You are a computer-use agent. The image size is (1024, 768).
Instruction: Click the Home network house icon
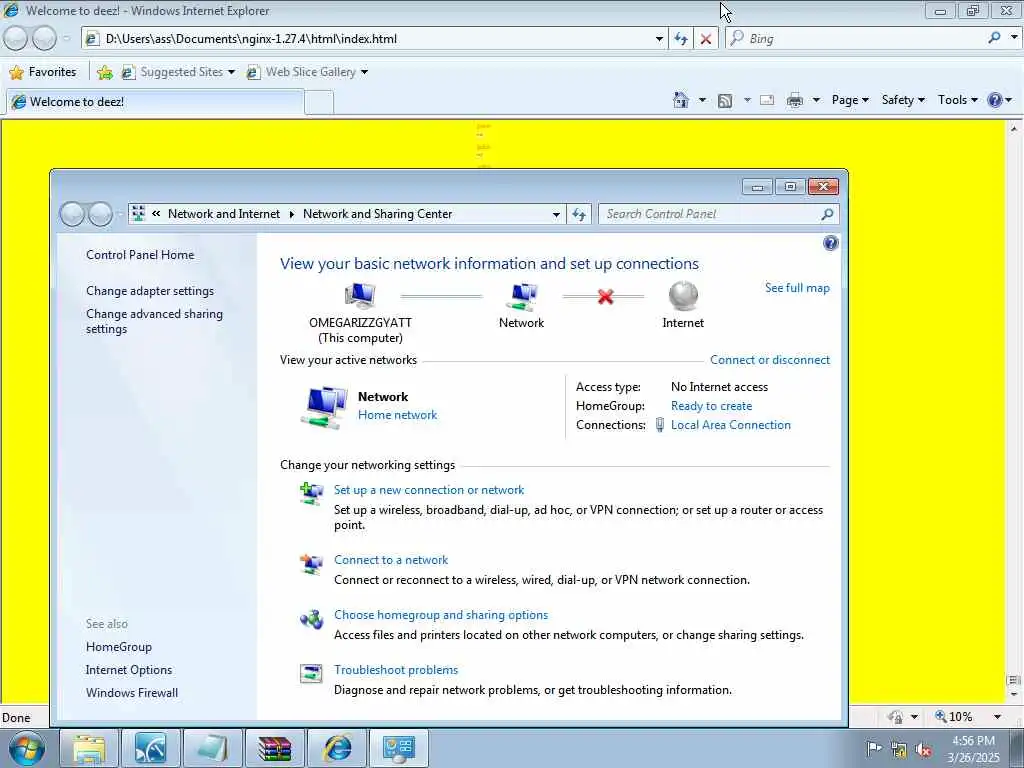click(x=324, y=407)
